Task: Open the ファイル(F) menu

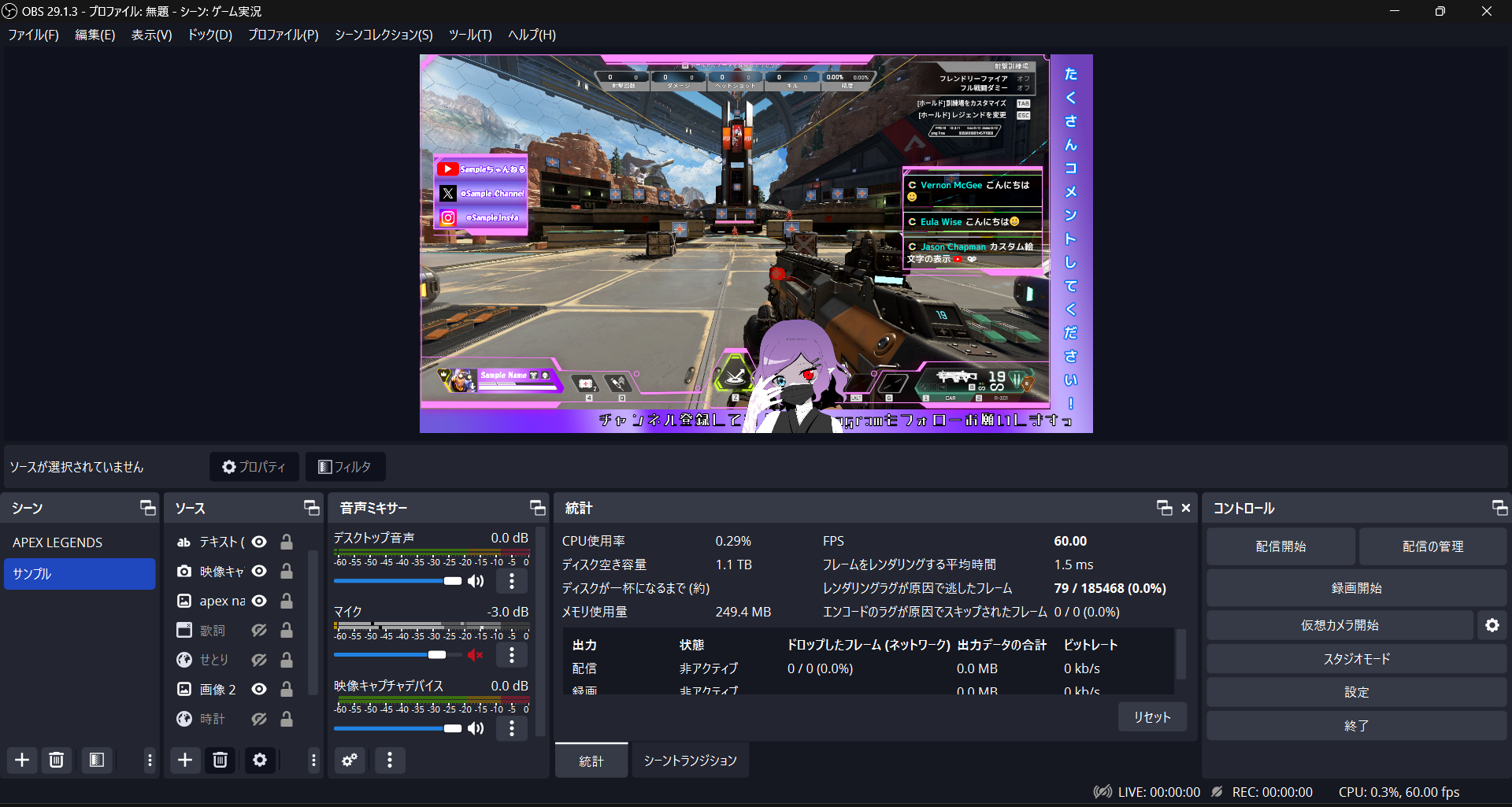Action: (34, 35)
